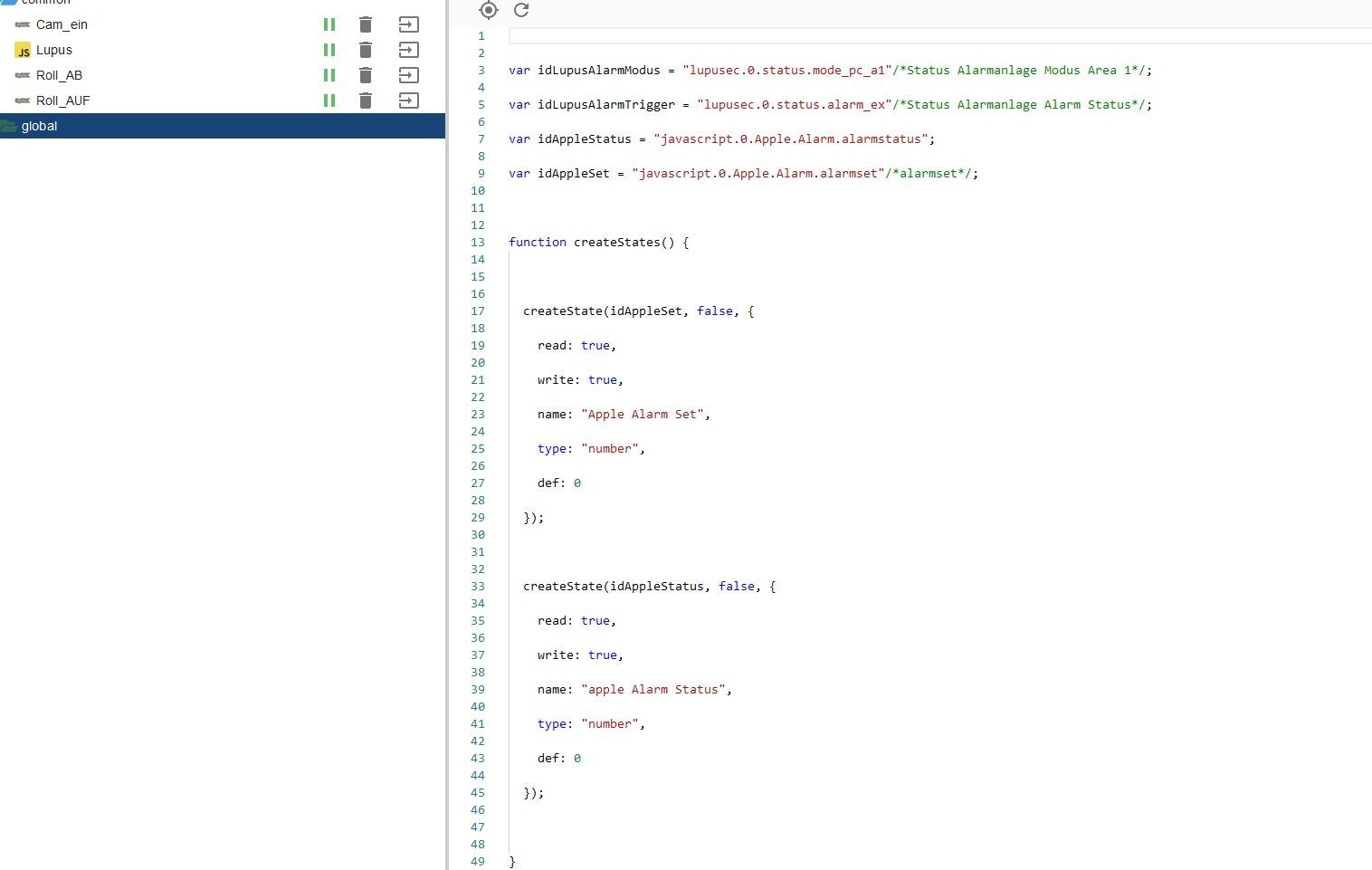The image size is (1372, 870).
Task: Select the Roll_AUF script
Action: pyautogui.click(x=63, y=100)
